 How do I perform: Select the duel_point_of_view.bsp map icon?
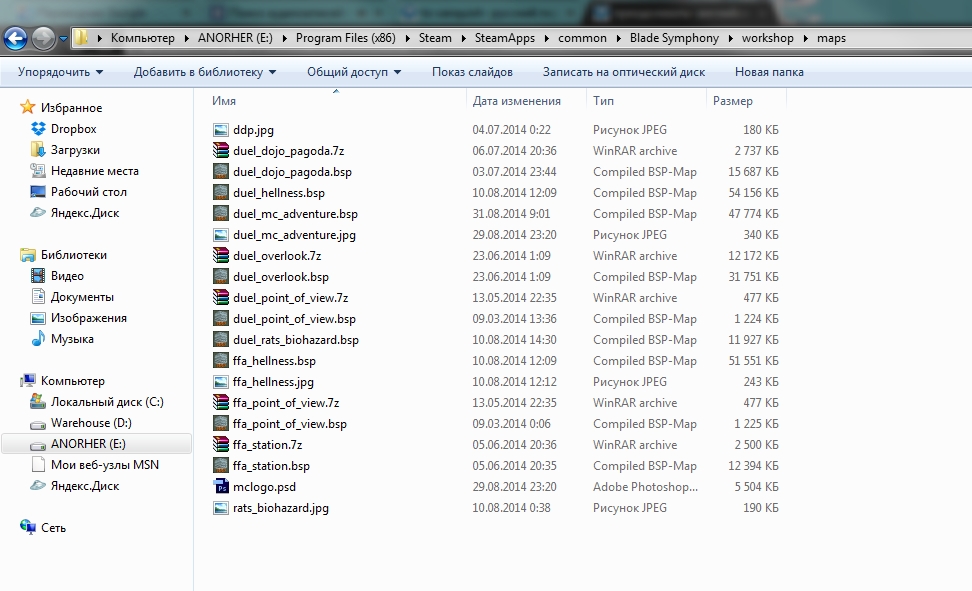coord(221,319)
